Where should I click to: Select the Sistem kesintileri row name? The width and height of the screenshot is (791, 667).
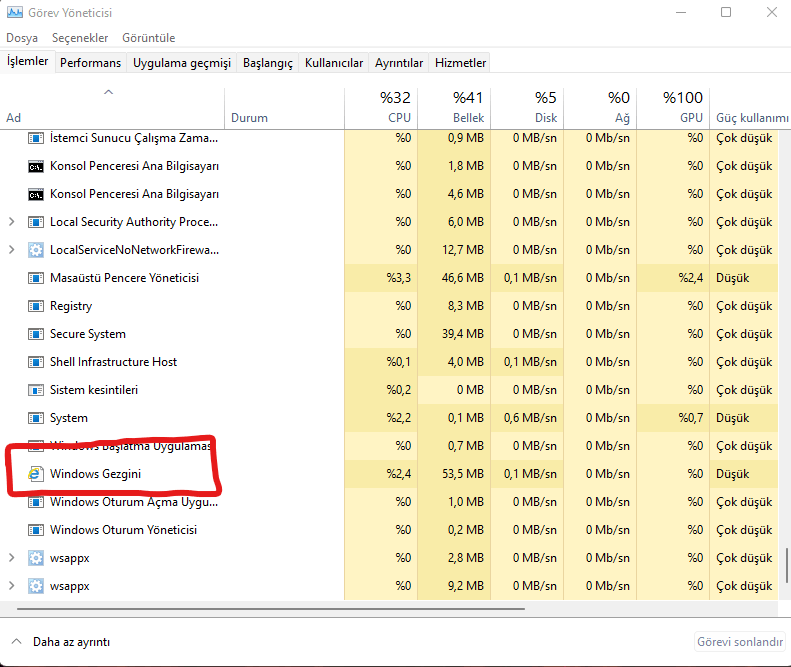(94, 390)
